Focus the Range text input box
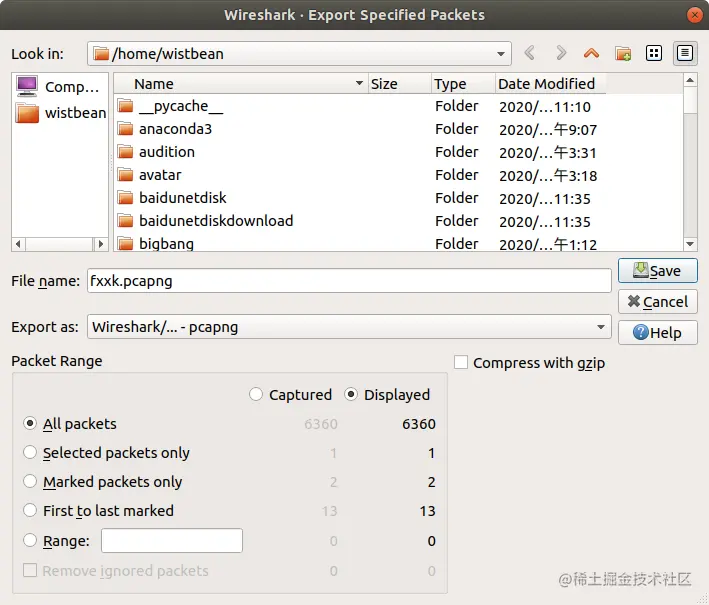The width and height of the screenshot is (709, 605). pyautogui.click(x=172, y=540)
